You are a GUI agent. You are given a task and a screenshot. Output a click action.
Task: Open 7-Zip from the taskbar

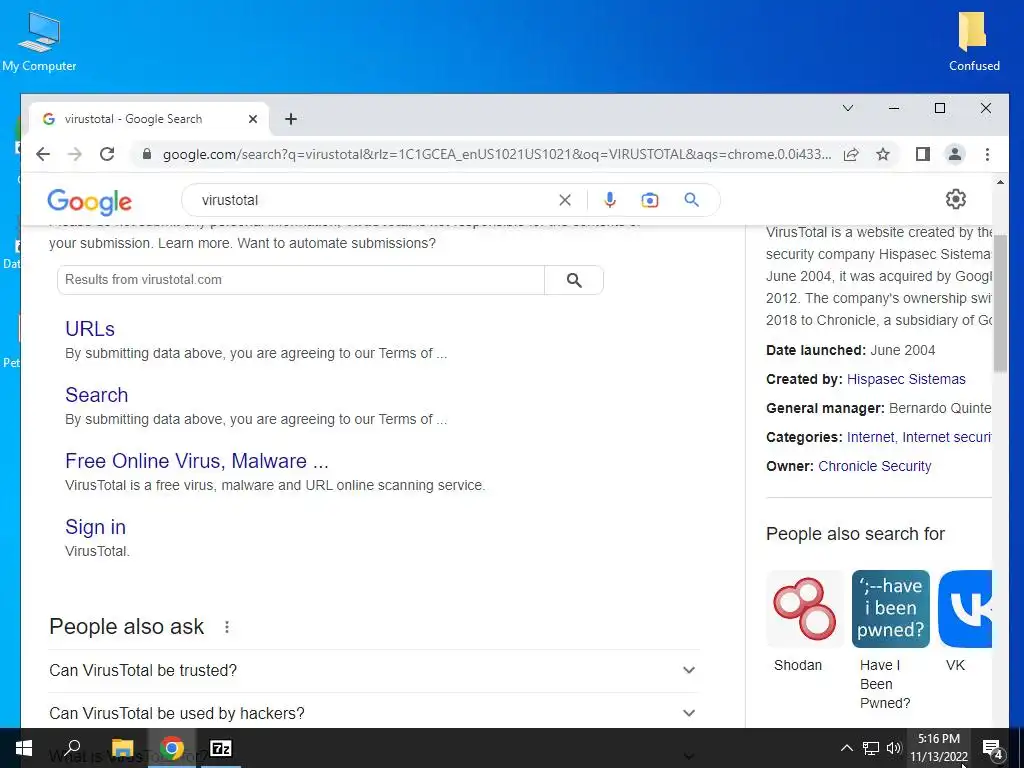click(x=221, y=748)
